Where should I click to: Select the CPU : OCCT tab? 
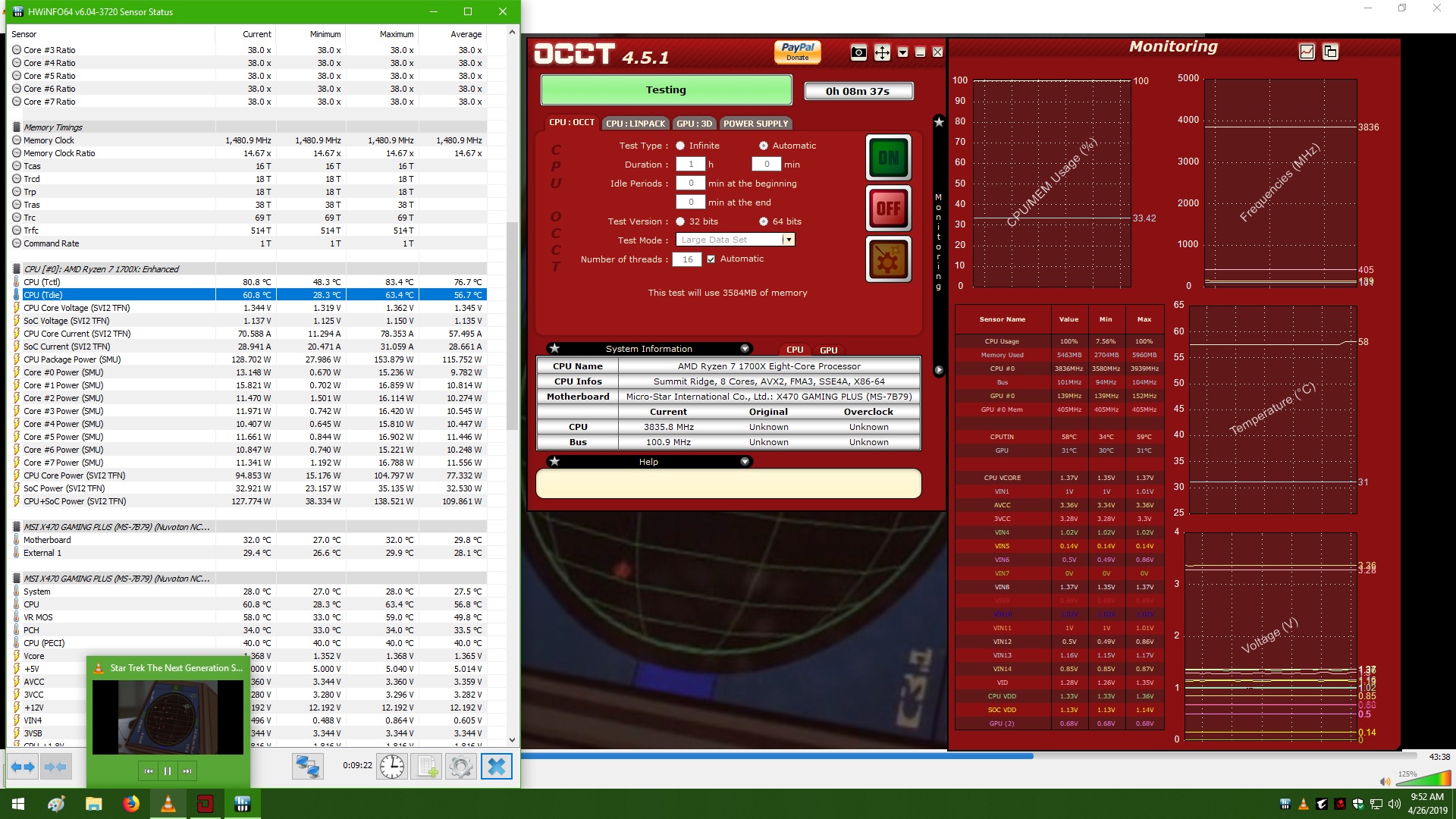pos(571,122)
